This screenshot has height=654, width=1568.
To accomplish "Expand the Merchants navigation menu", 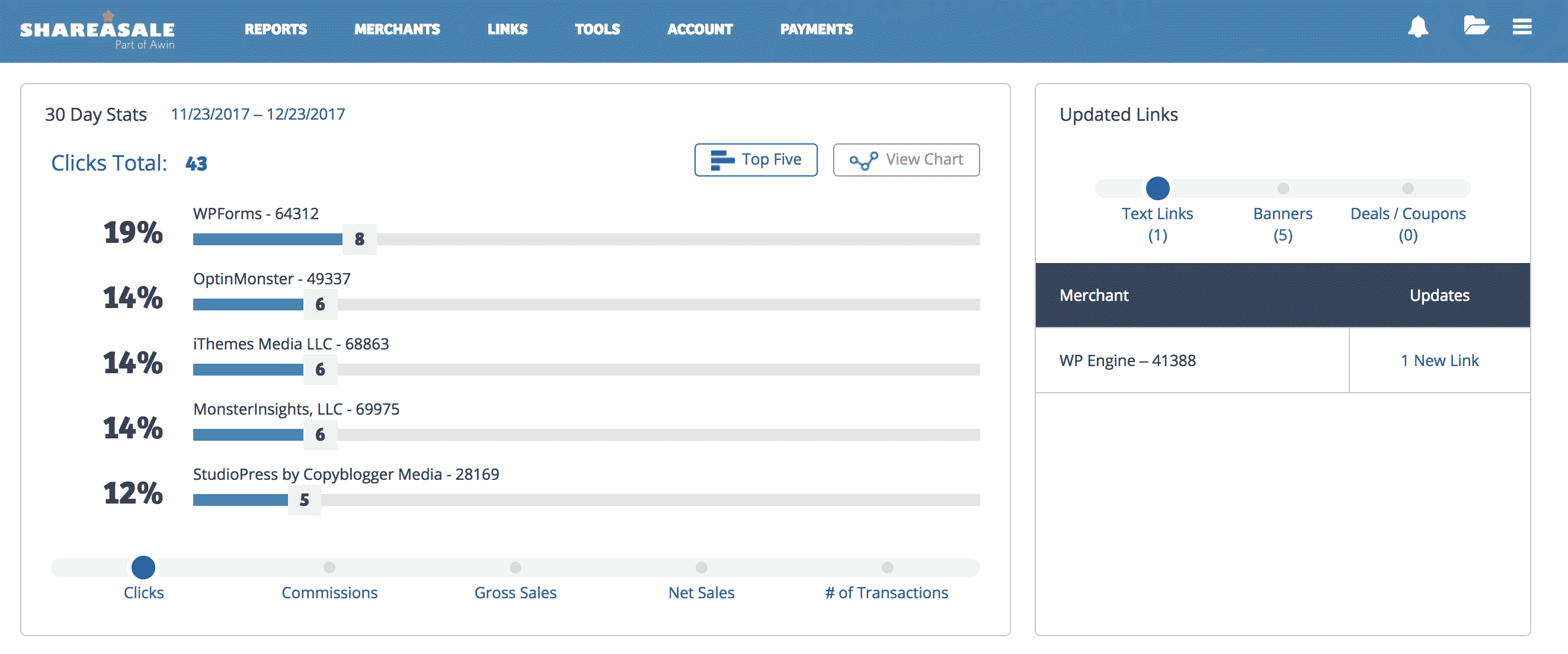I will [x=397, y=29].
